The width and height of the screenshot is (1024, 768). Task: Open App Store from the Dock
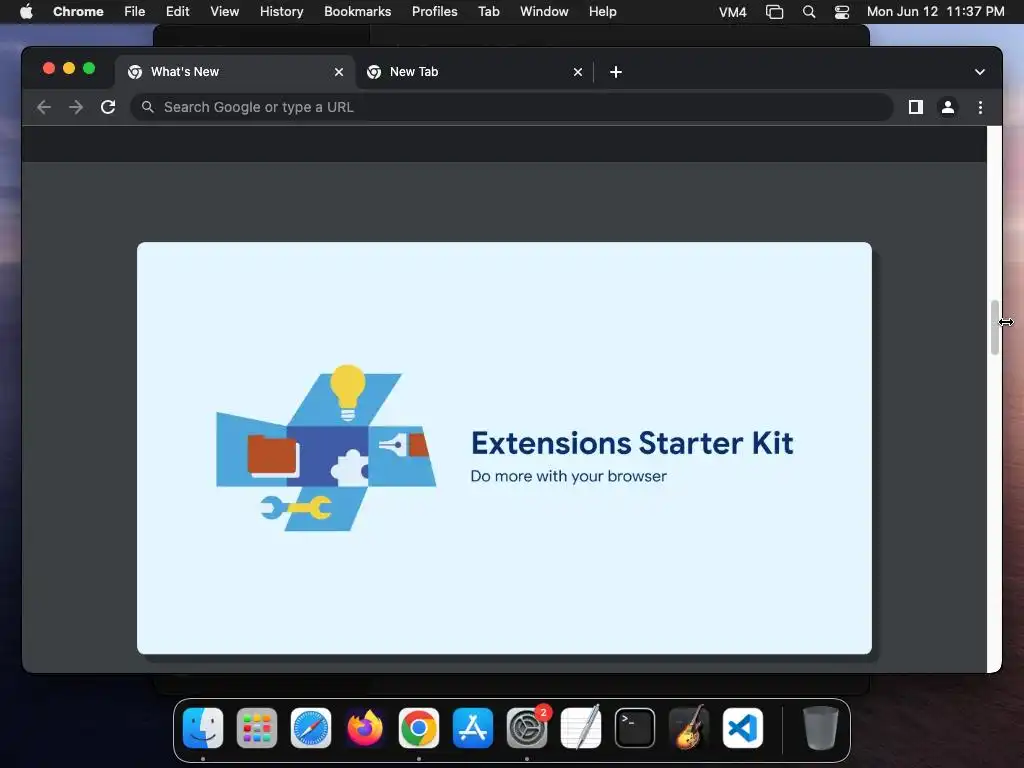point(473,728)
